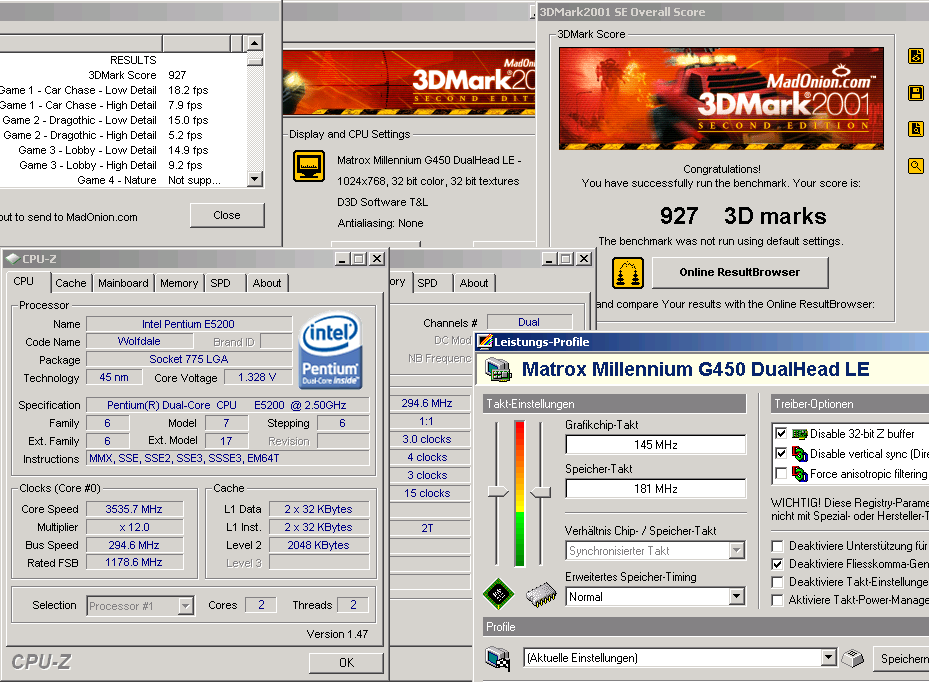Viewport: 929px width, 682px height.
Task: Click the 3DMark Score 927 result row
Action: click(123, 75)
